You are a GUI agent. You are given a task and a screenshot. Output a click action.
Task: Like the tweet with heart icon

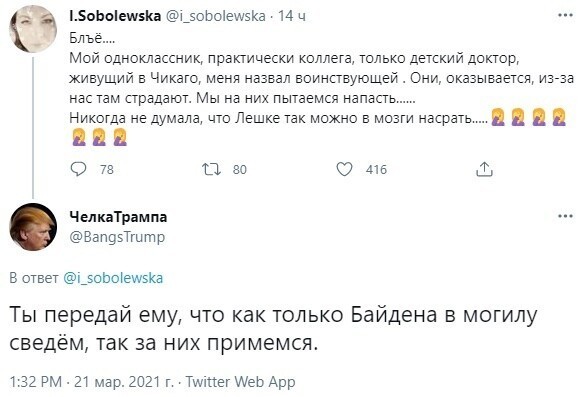click(x=344, y=169)
